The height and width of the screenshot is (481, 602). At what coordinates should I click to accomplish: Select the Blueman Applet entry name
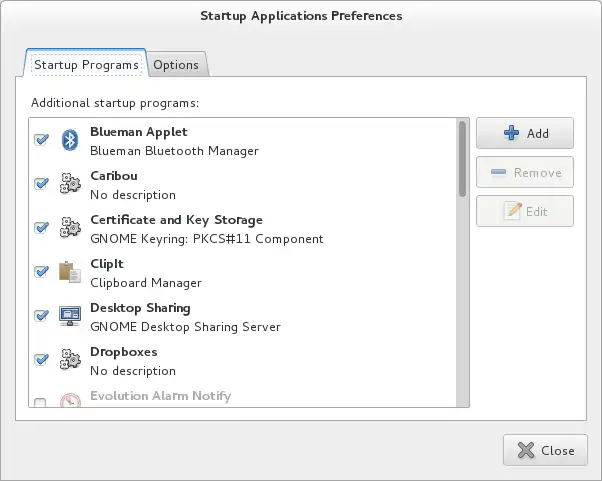[x=139, y=132]
